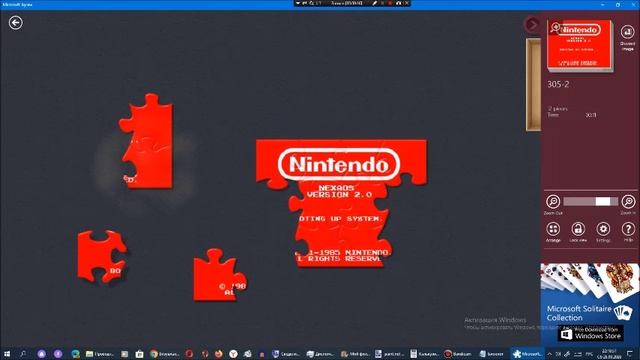Open puzzle Settings gear icon
The width and height of the screenshot is (640, 360).
(x=603, y=229)
